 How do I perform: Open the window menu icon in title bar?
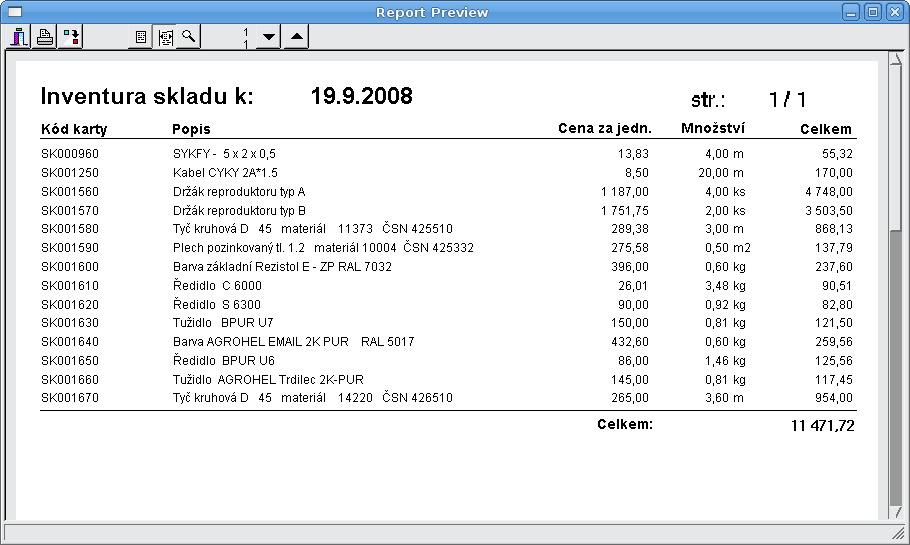15,12
